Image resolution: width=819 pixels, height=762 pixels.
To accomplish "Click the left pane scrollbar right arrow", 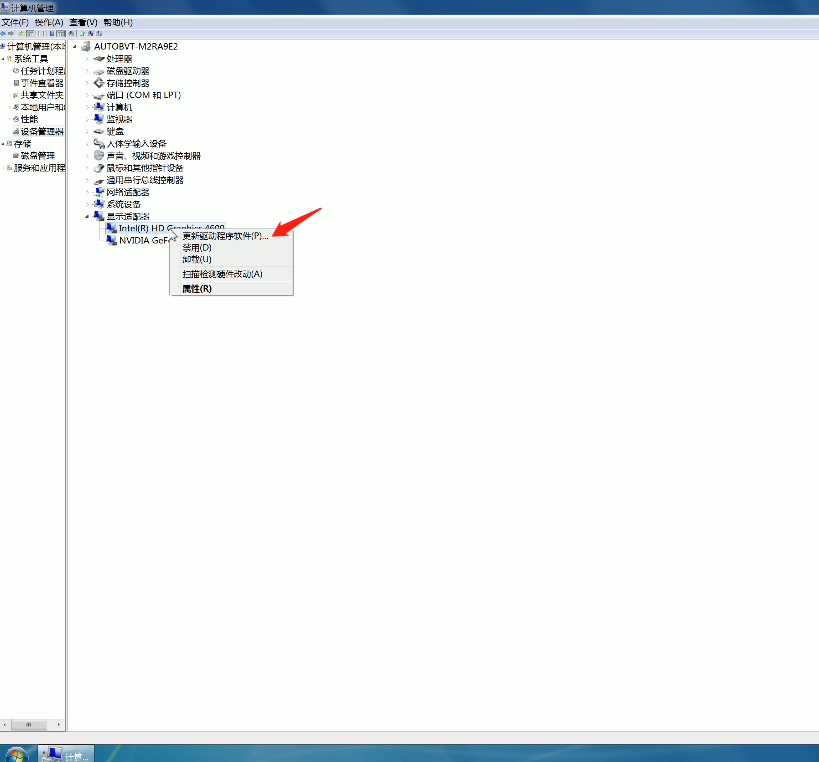I will tap(58, 724).
